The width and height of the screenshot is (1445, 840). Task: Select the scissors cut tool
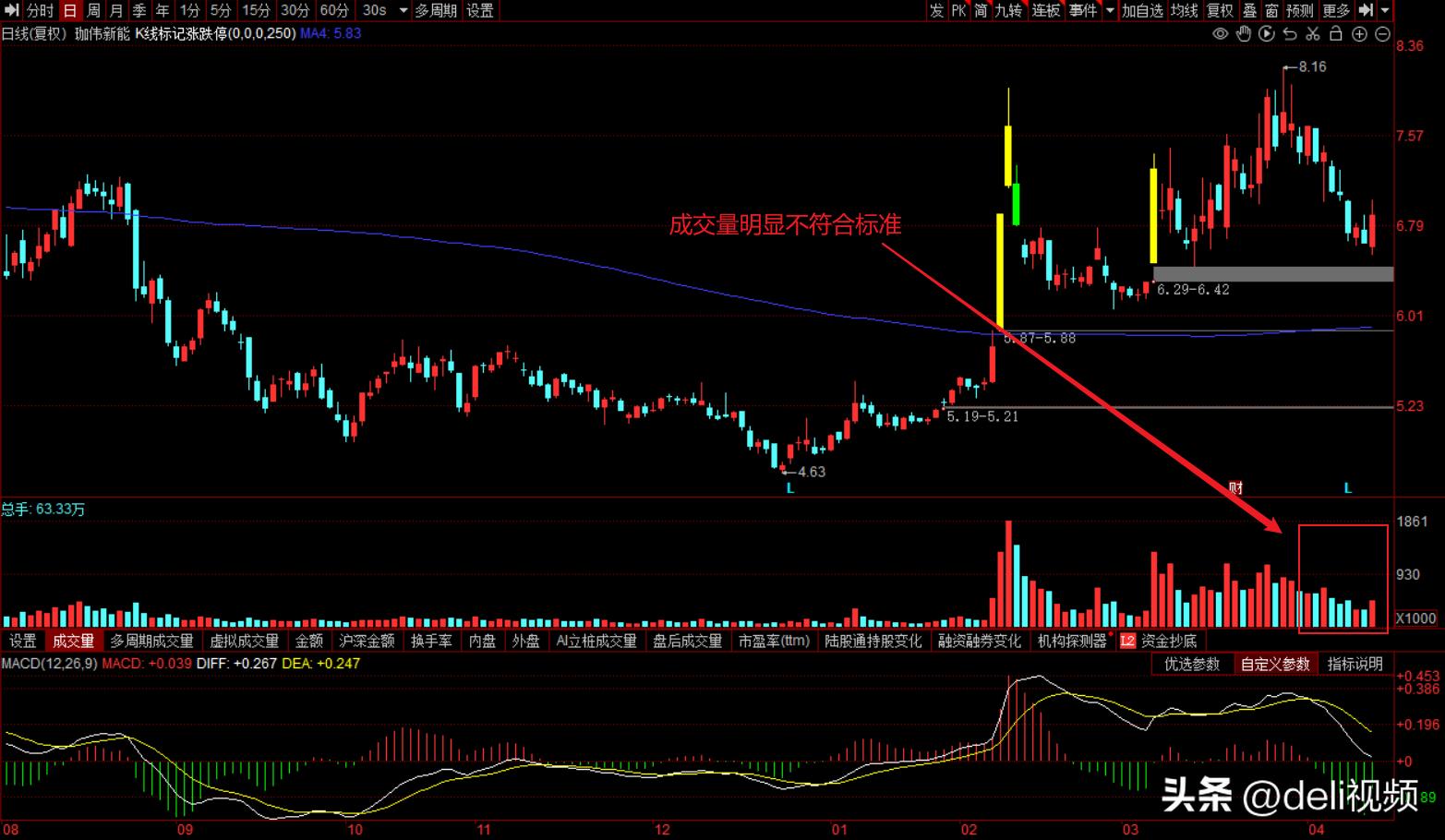pyautogui.click(x=1313, y=34)
